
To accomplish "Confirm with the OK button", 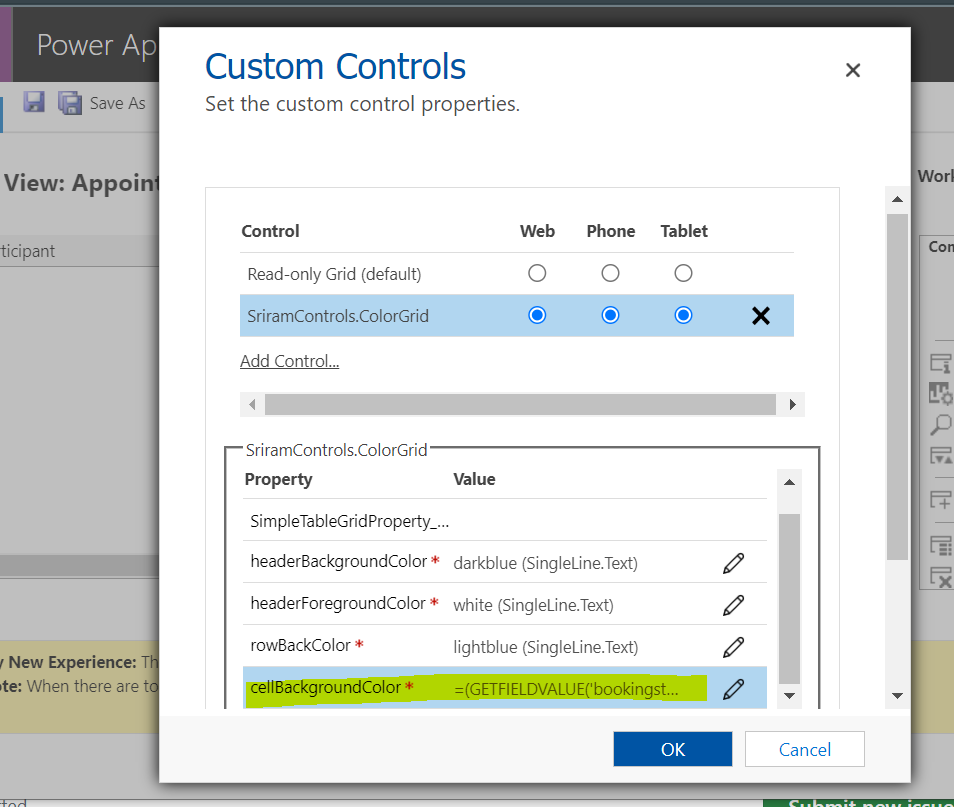I will [x=673, y=749].
